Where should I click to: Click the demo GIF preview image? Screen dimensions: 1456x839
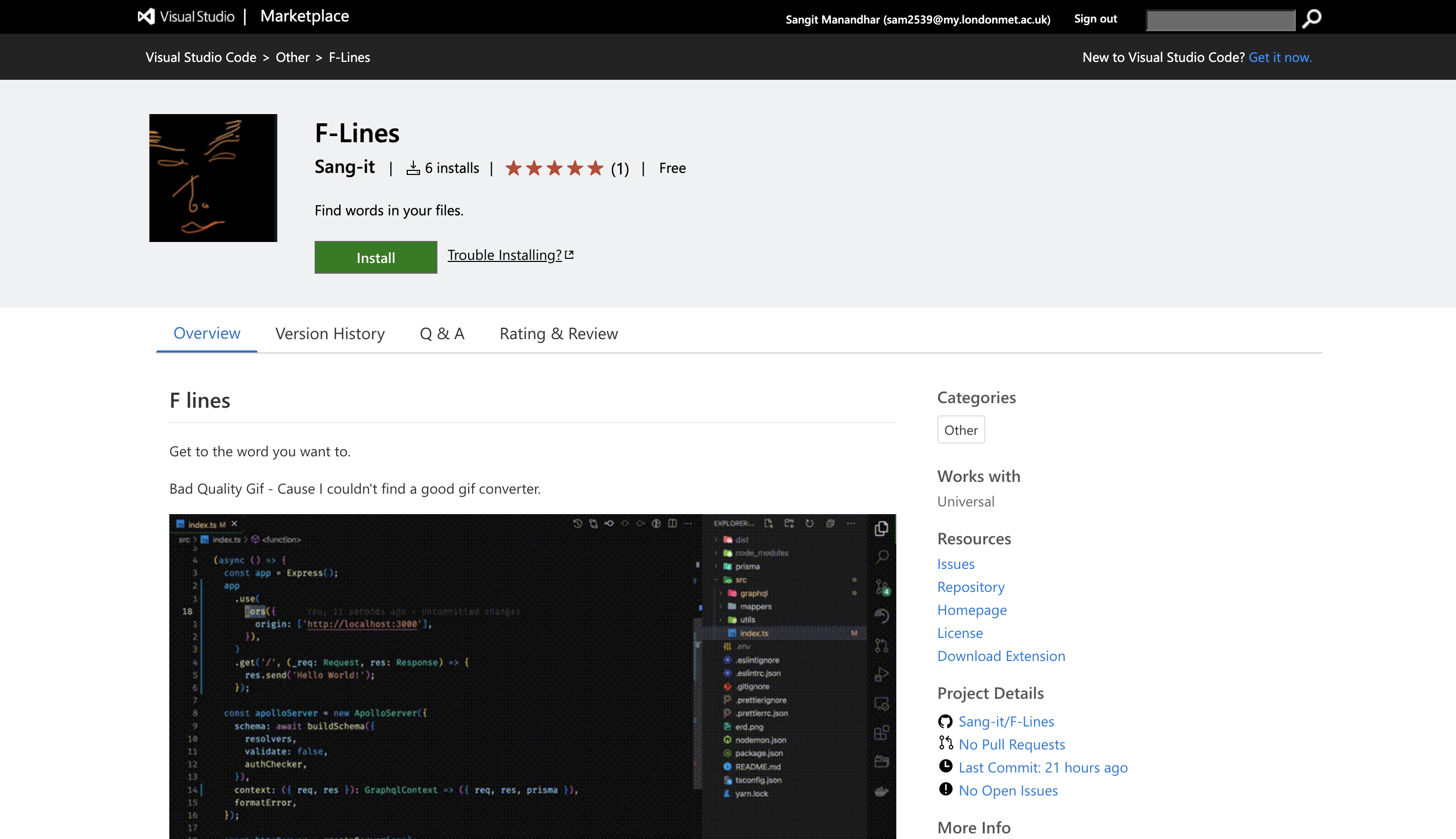pyautogui.click(x=533, y=676)
